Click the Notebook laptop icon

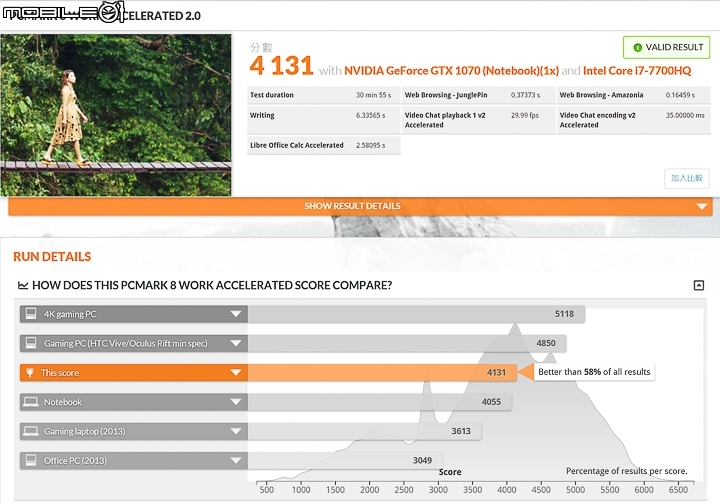(x=31, y=402)
